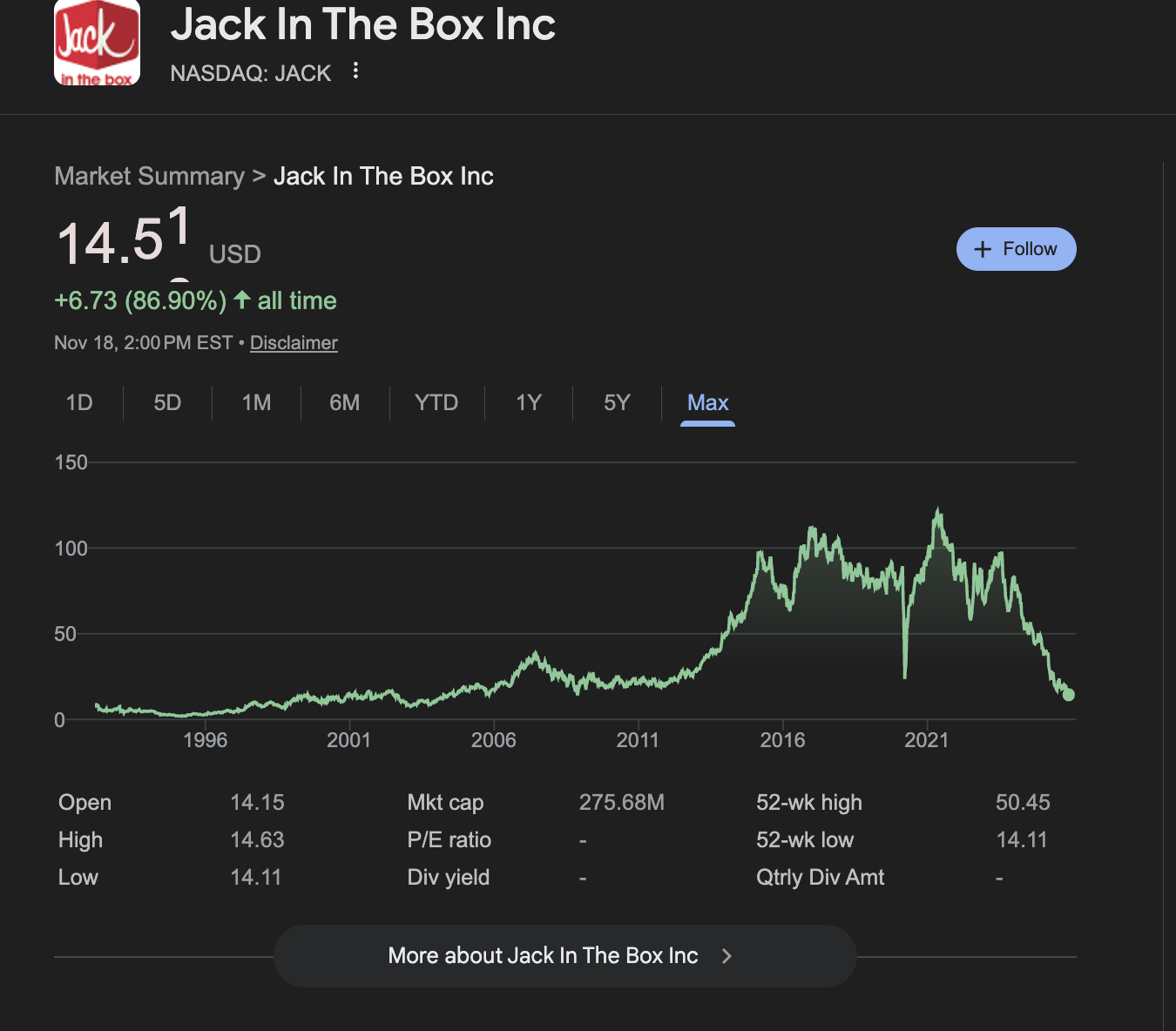Select the 6M chart range
The width and height of the screenshot is (1176, 1031).
345,402
